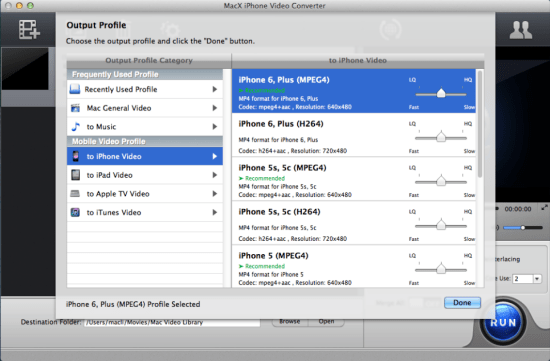Click the two-person users icon
Image resolution: width=550 pixels, height=361 pixels.
point(521,30)
